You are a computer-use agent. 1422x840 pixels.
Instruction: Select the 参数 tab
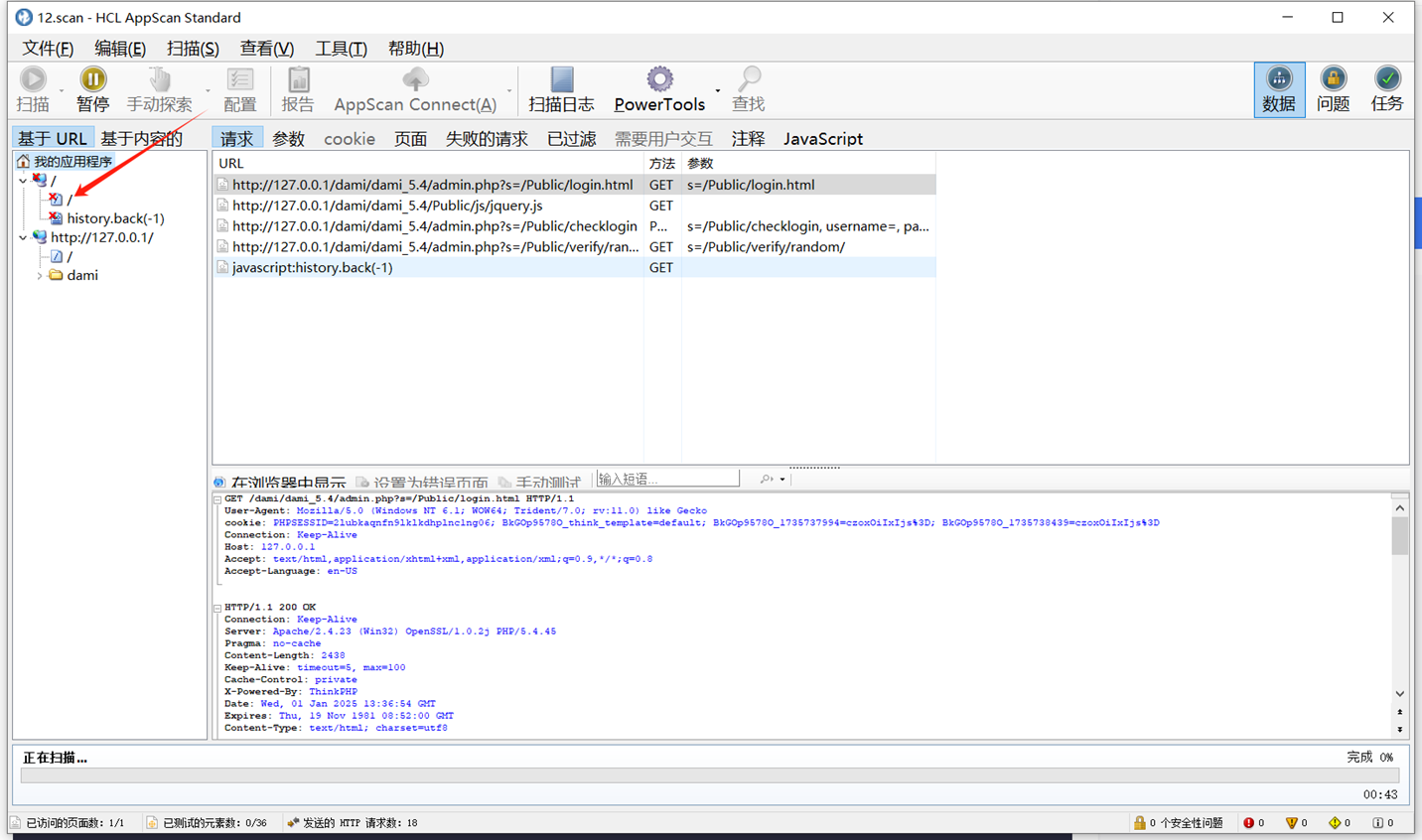coord(288,139)
